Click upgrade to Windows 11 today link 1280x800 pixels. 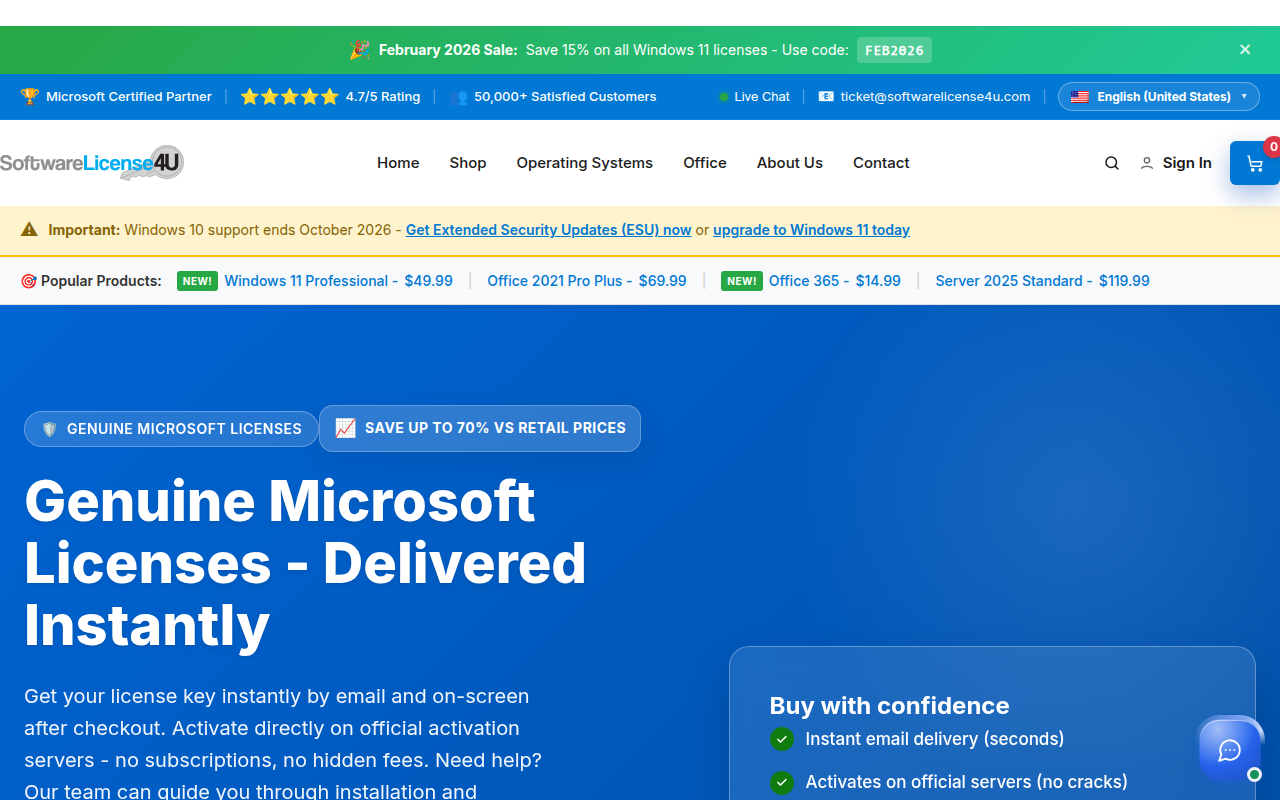click(811, 230)
